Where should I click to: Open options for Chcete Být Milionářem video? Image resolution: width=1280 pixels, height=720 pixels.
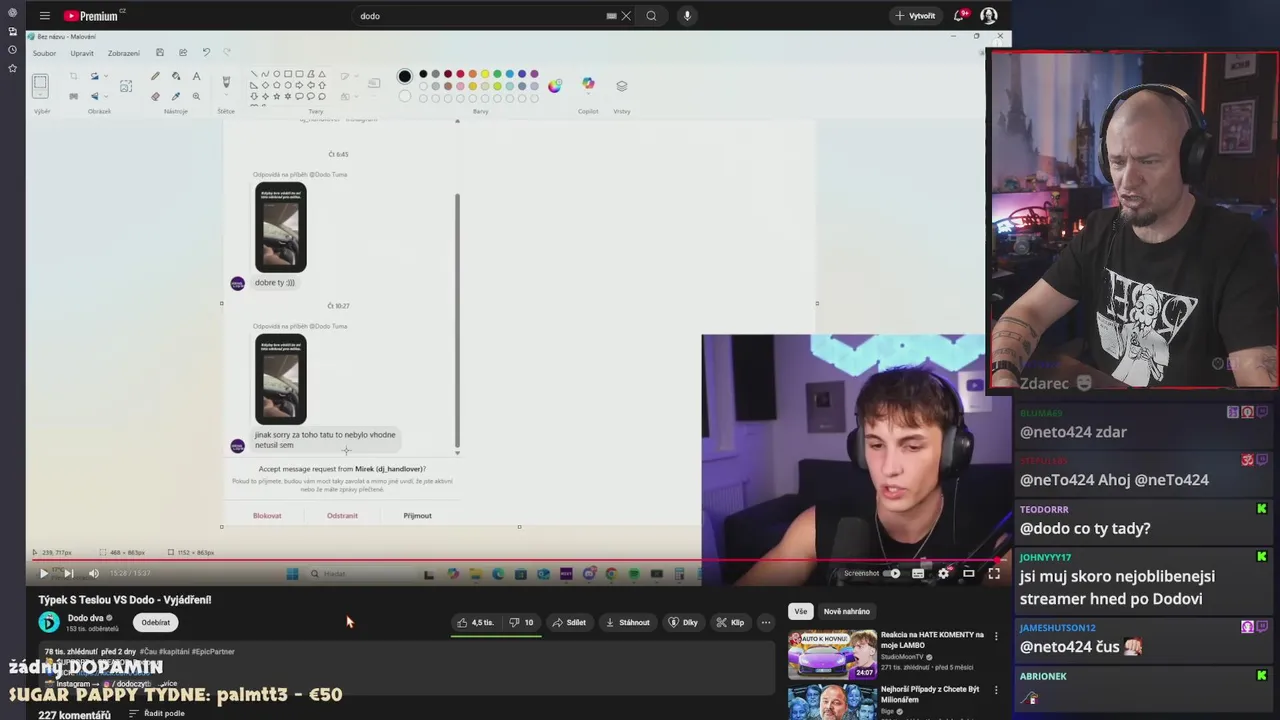click(x=996, y=691)
